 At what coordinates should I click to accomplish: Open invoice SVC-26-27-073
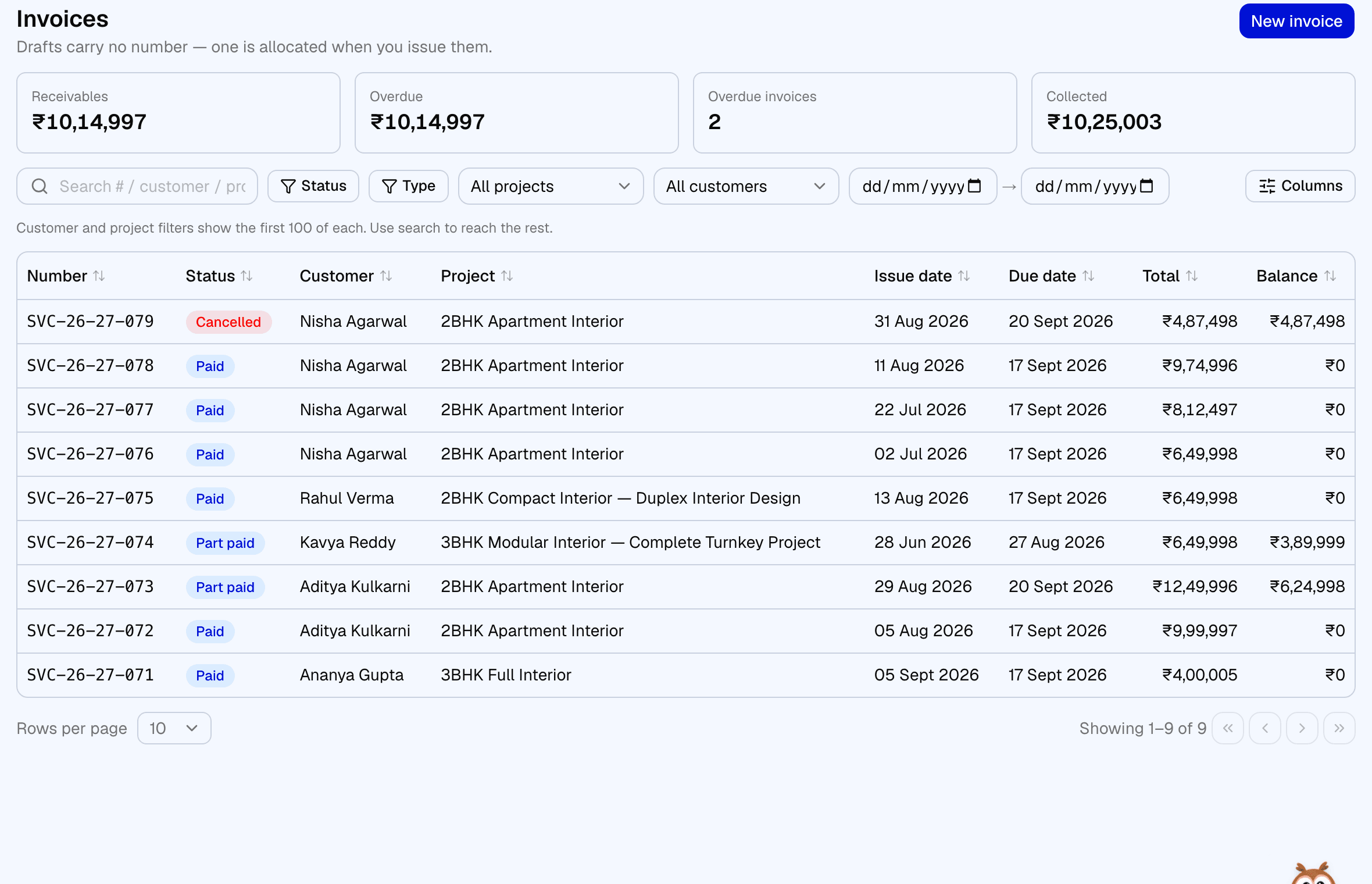click(90, 586)
